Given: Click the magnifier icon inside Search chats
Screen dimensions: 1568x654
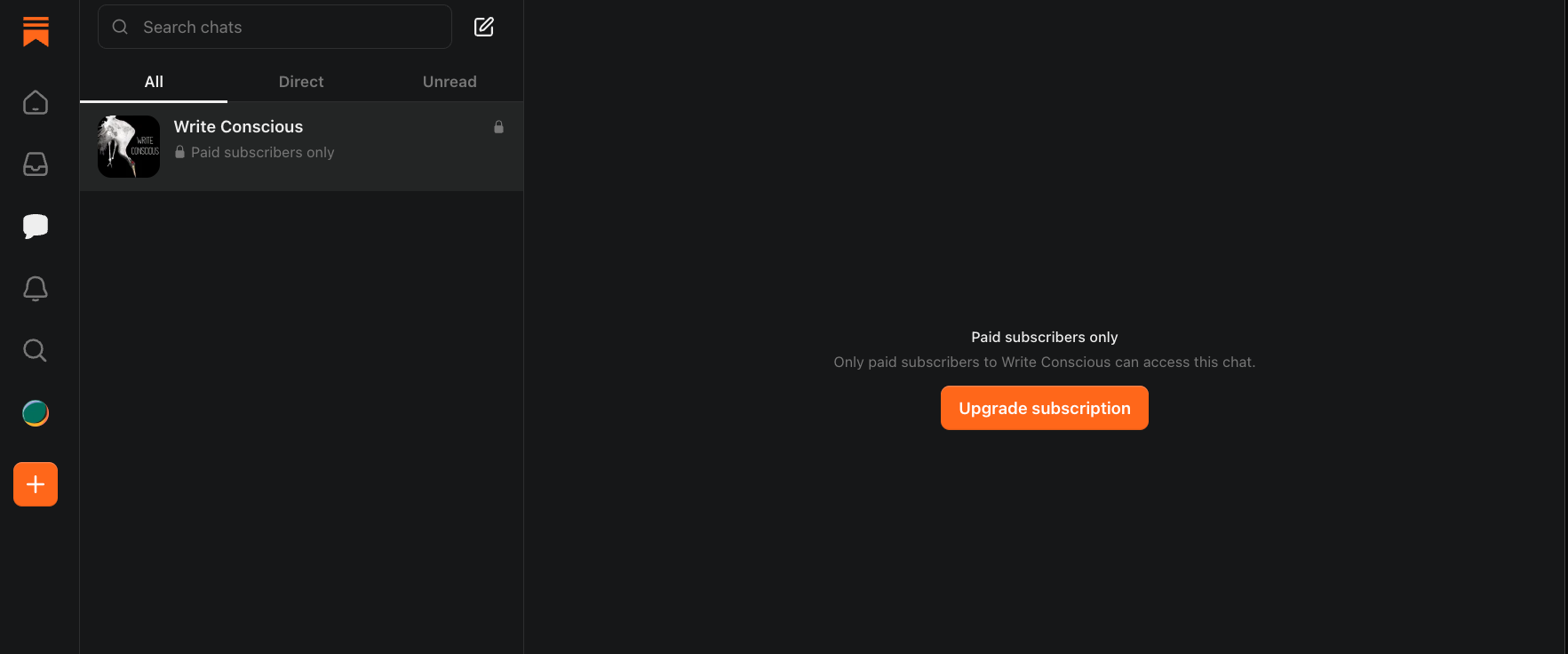Looking at the screenshot, I should tap(120, 27).
